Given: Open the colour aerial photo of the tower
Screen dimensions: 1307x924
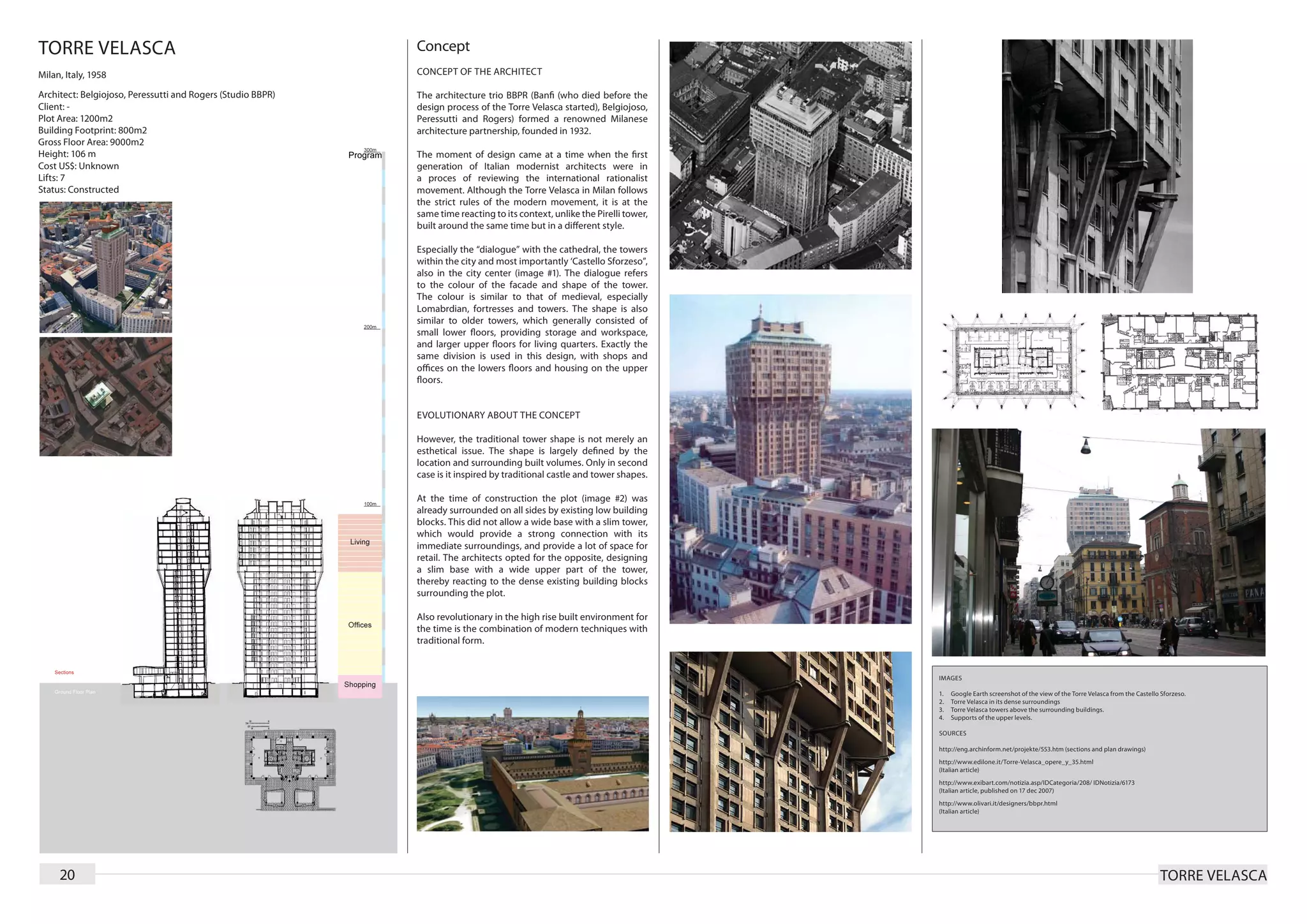Looking at the screenshot, I should point(106,267).
